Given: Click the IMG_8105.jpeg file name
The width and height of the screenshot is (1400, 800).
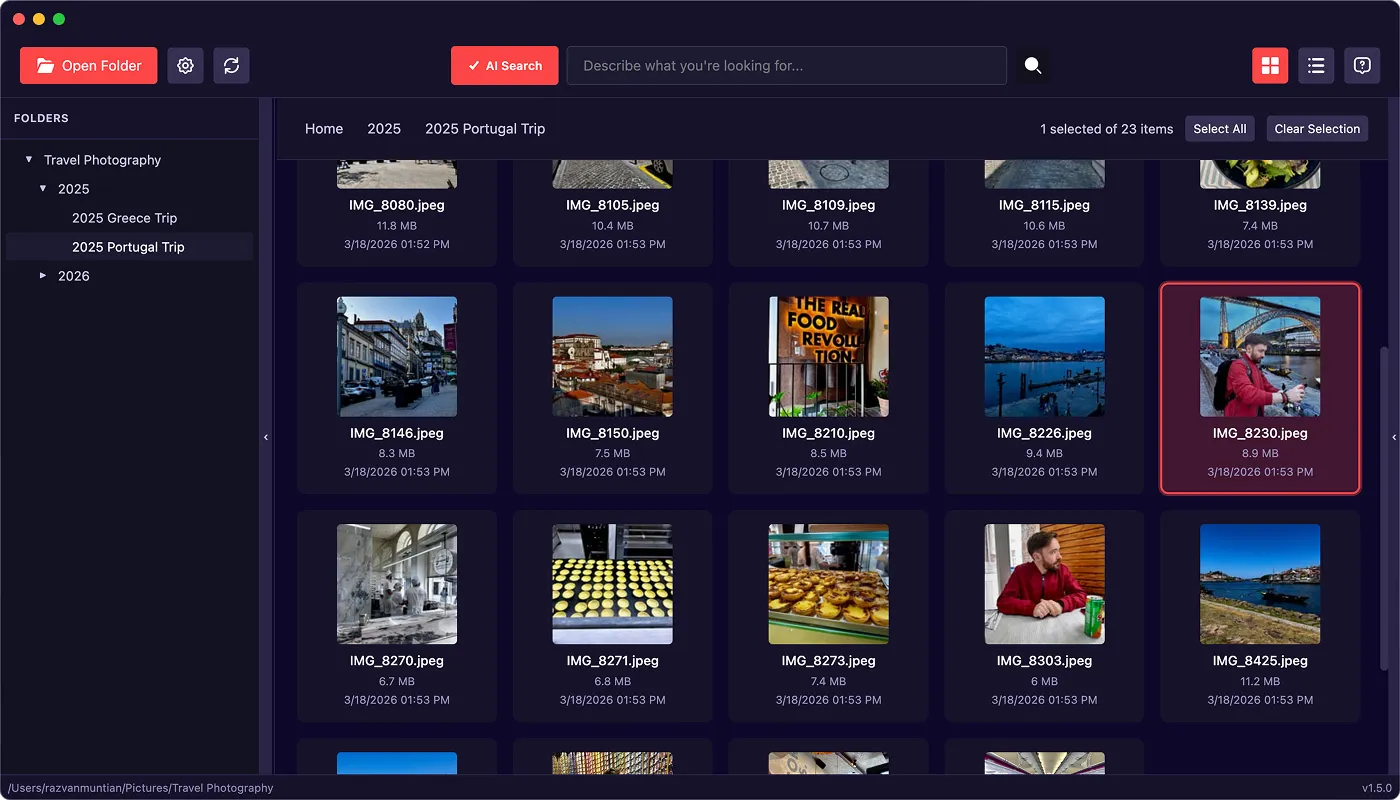Looking at the screenshot, I should click(613, 205).
